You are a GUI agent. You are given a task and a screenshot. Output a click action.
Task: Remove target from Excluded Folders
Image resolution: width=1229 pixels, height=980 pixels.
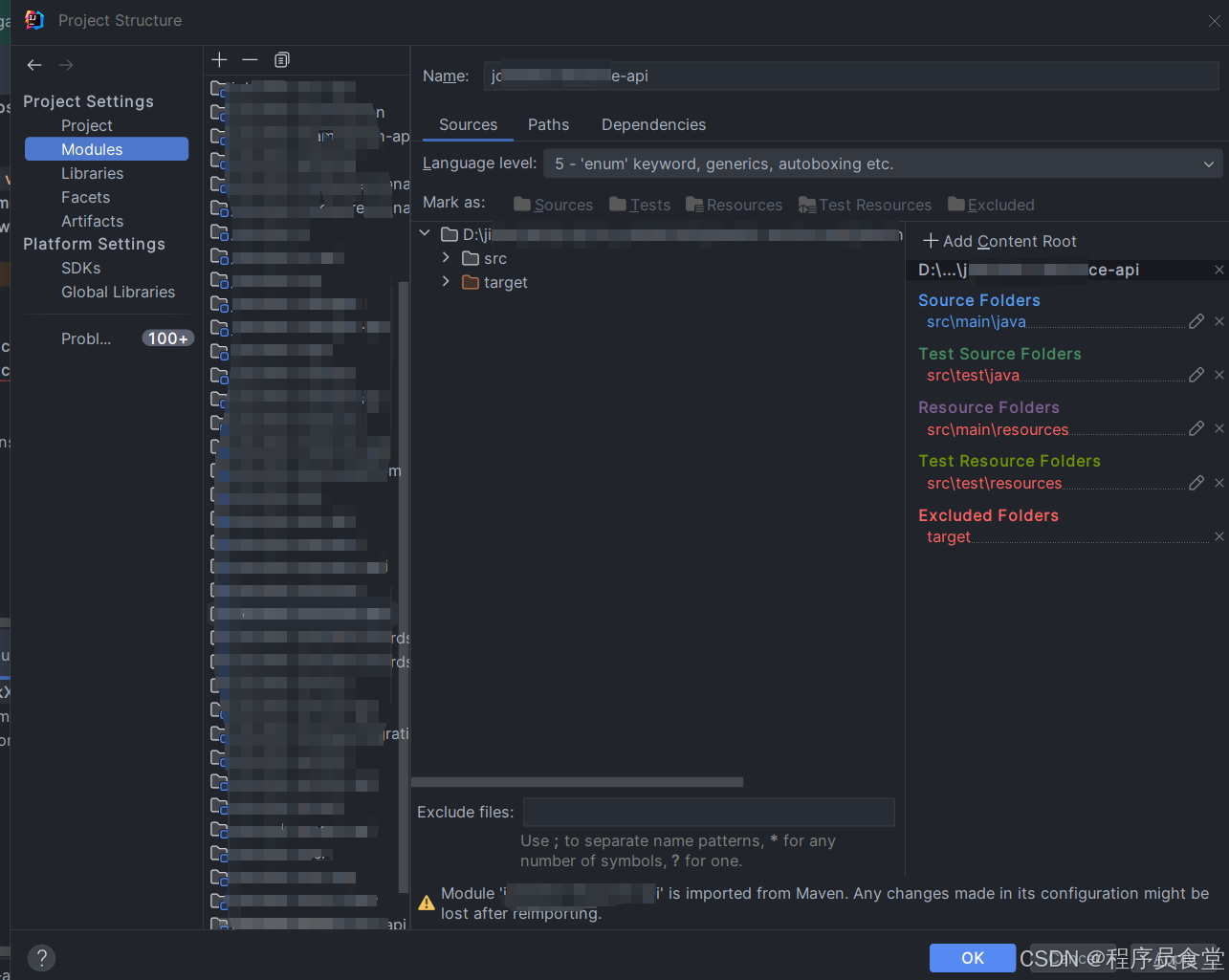pyautogui.click(x=1218, y=536)
